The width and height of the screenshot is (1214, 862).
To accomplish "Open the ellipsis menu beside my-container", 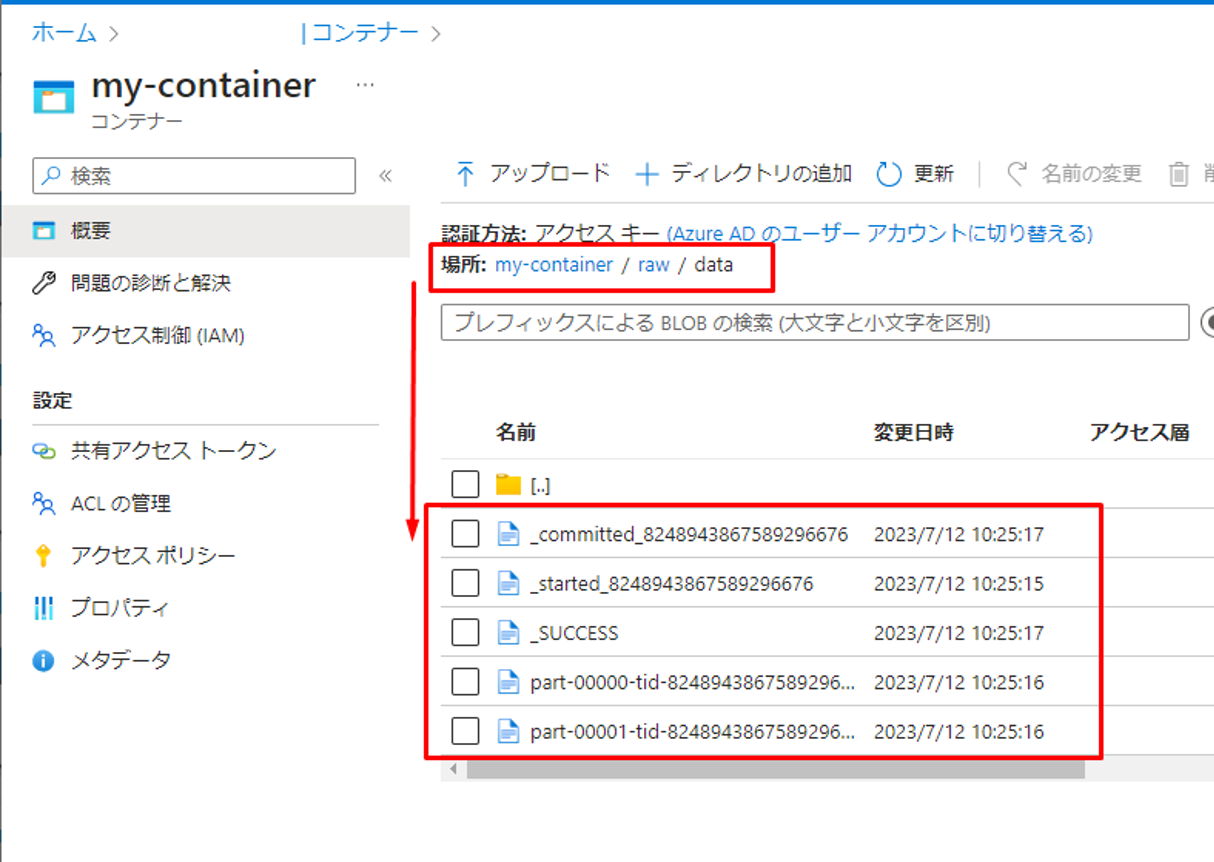I will pyautogui.click(x=365, y=85).
